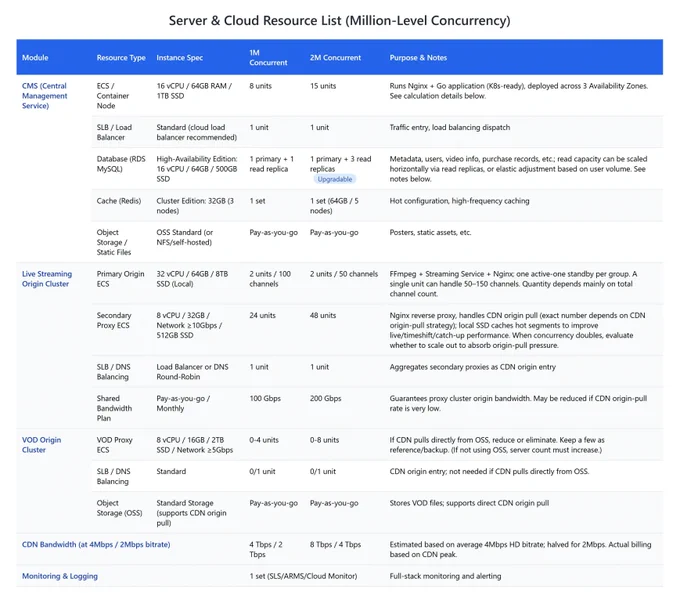Click the '1M Concurrent' column header
The image size is (680, 593).
(268, 58)
